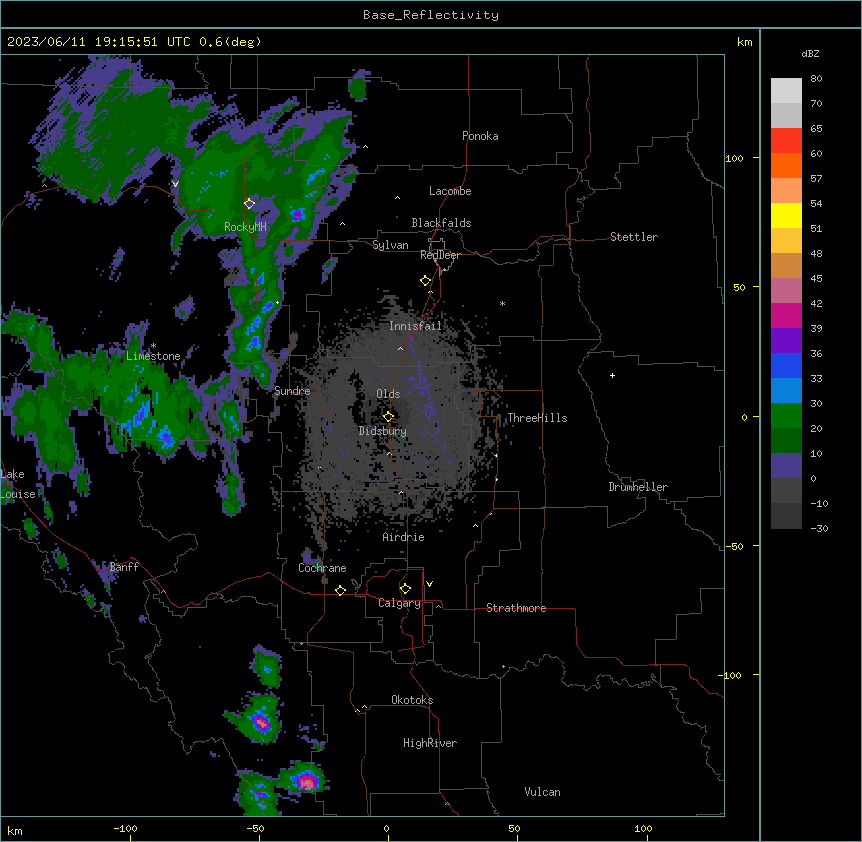Select the Olds label
Image resolution: width=862 pixels, height=842 pixels.
[388, 394]
